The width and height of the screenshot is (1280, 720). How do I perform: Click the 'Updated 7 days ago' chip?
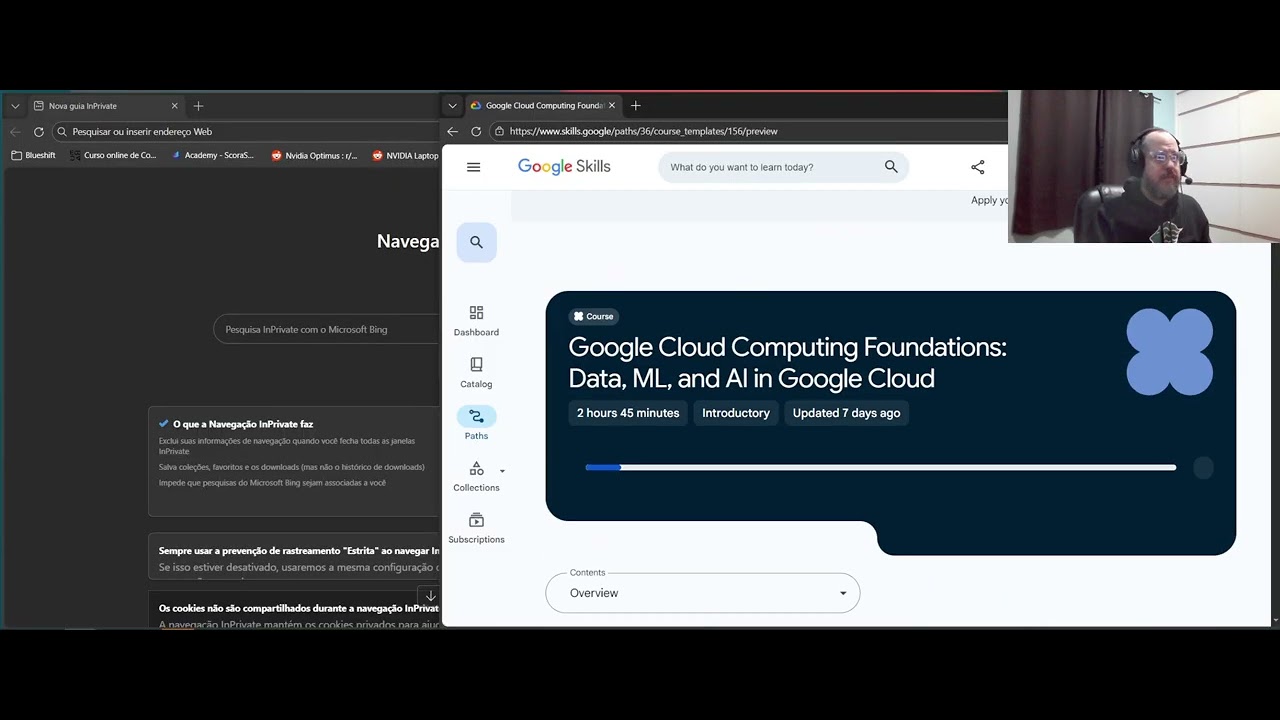coord(846,413)
